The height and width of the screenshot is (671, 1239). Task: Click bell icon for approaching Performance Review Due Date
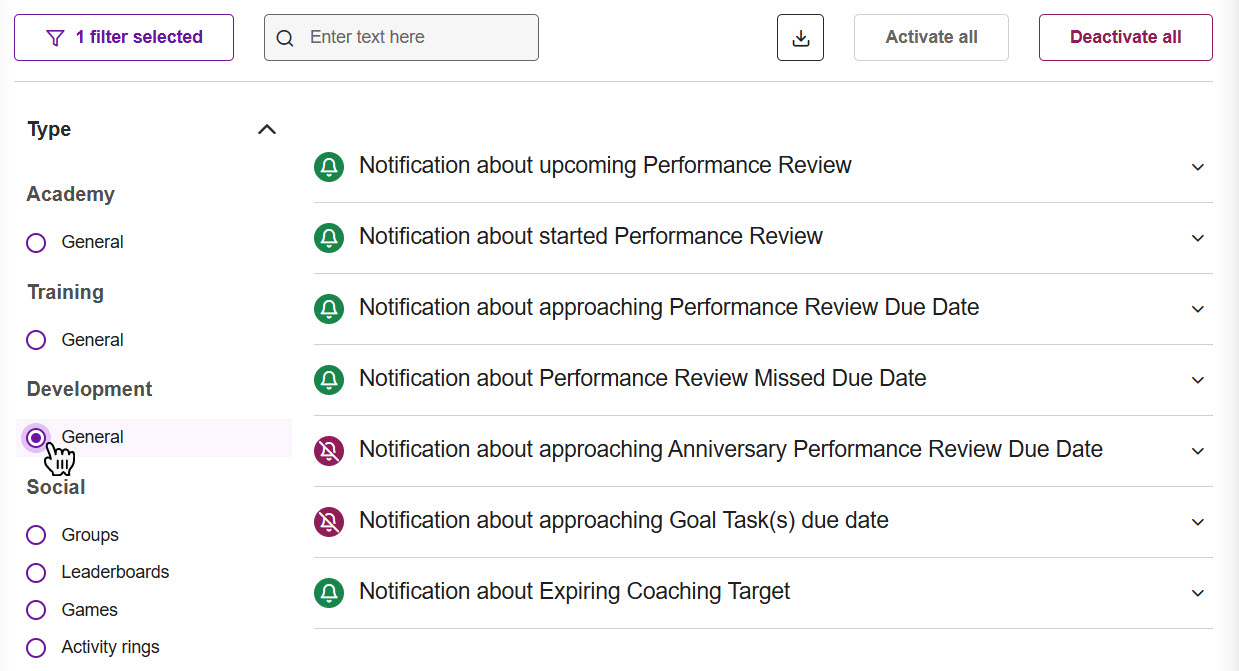point(329,309)
